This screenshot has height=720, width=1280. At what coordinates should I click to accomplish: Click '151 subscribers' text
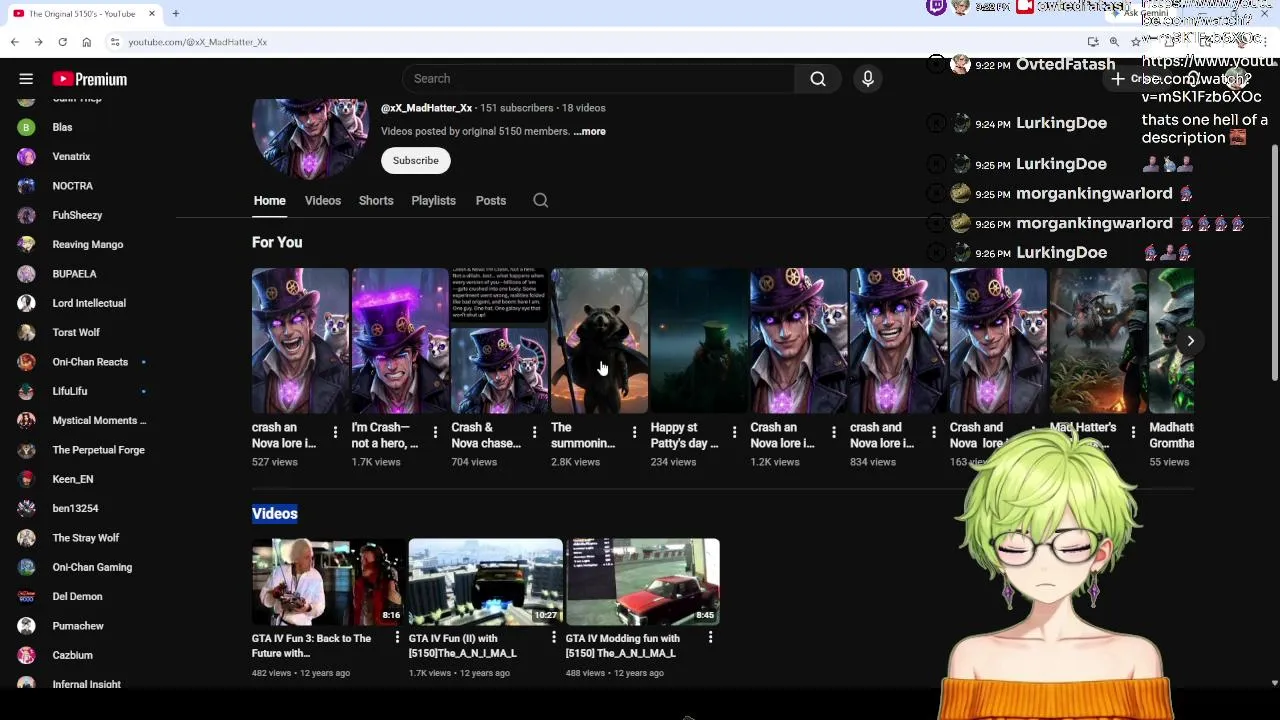(x=516, y=108)
